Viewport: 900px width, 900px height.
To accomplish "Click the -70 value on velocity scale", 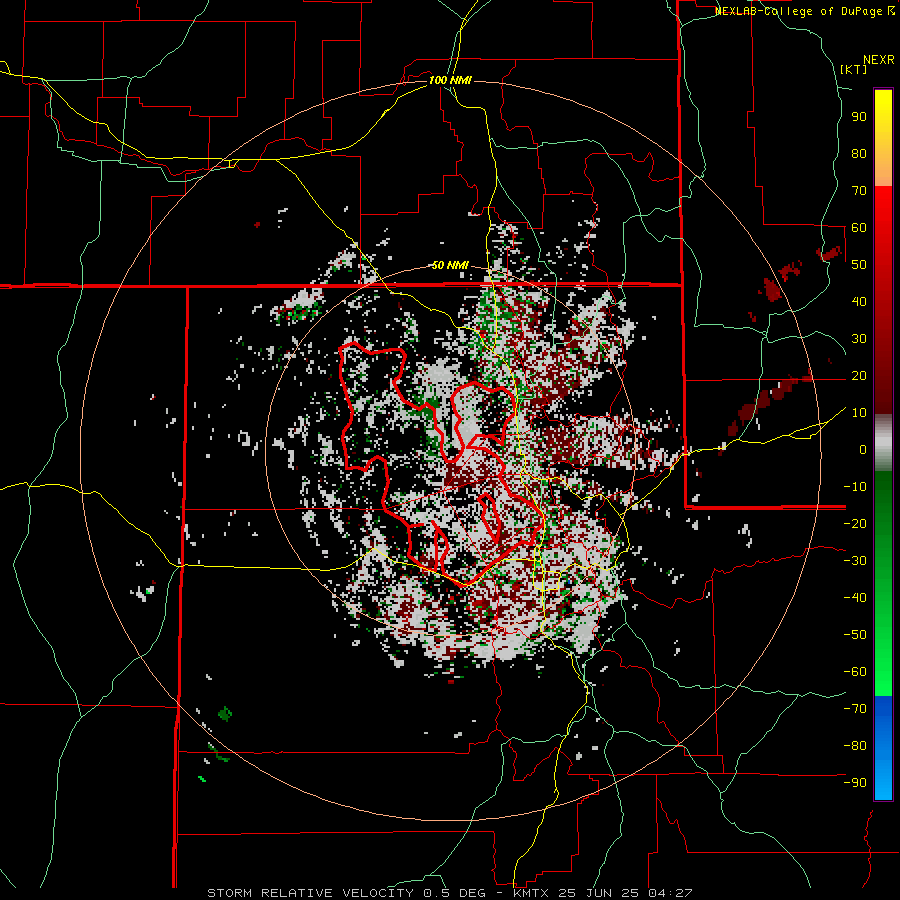I will (855, 708).
